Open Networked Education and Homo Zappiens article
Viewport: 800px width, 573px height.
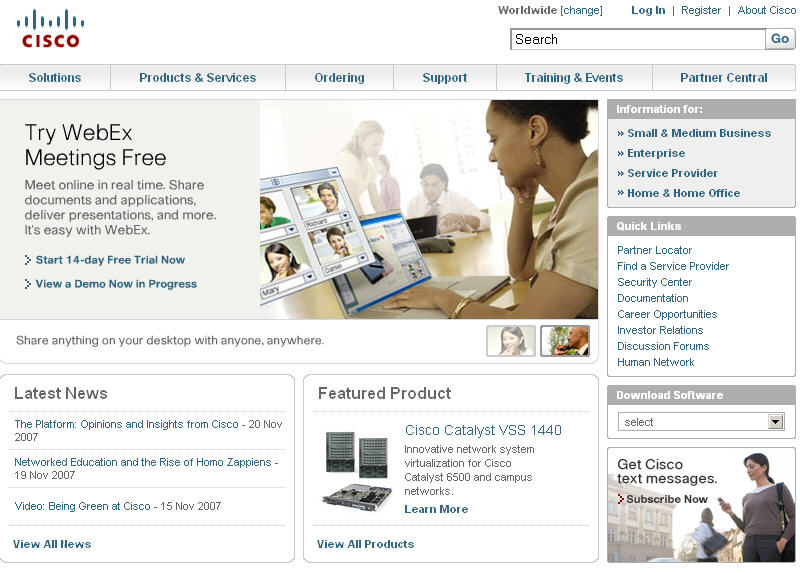click(143, 462)
